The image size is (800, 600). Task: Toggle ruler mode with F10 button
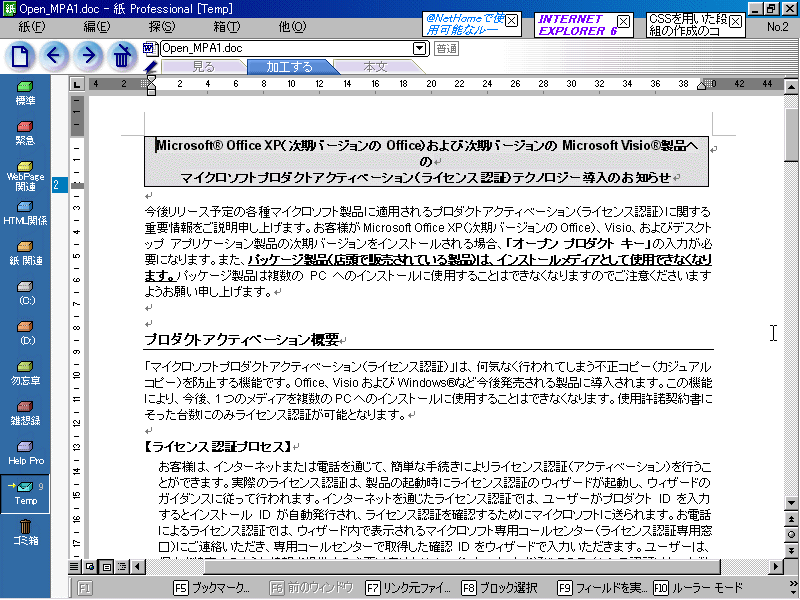point(698,587)
